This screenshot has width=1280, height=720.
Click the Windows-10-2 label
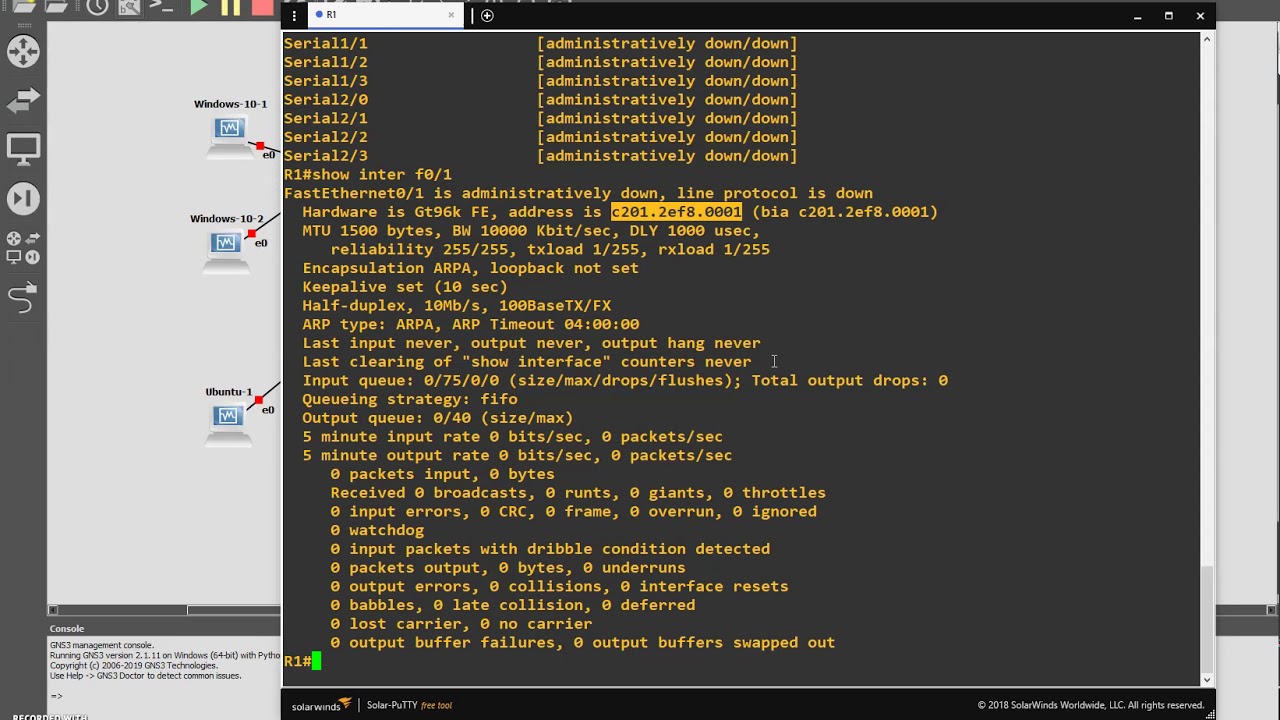pos(227,219)
